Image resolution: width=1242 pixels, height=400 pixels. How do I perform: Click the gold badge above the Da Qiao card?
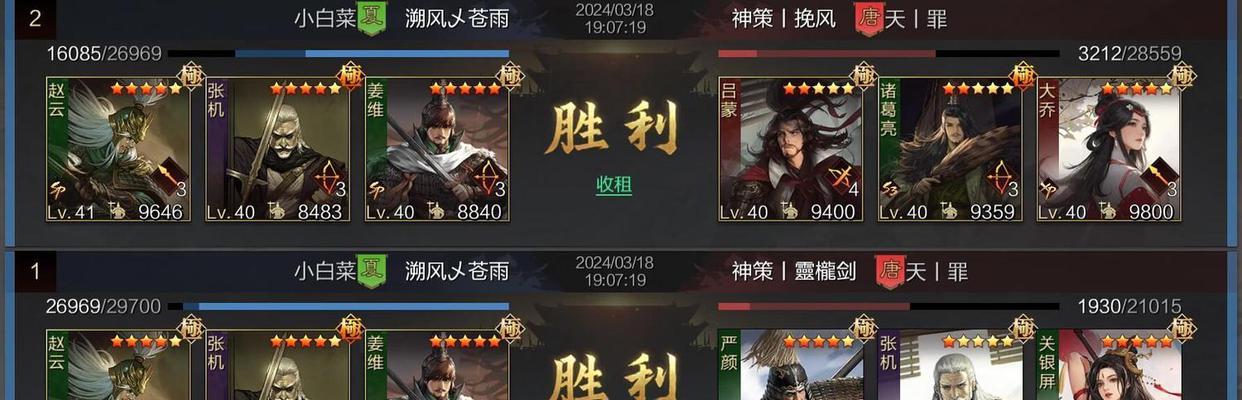click(x=1182, y=77)
